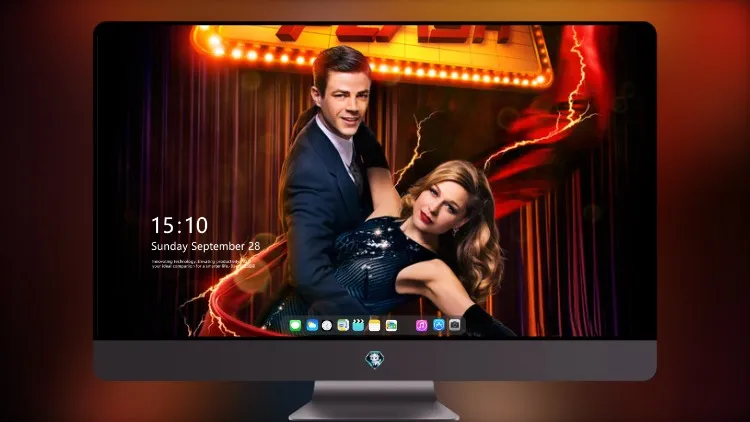Open the green Messages app in dock
This screenshot has width=750, height=422.
pos(296,325)
